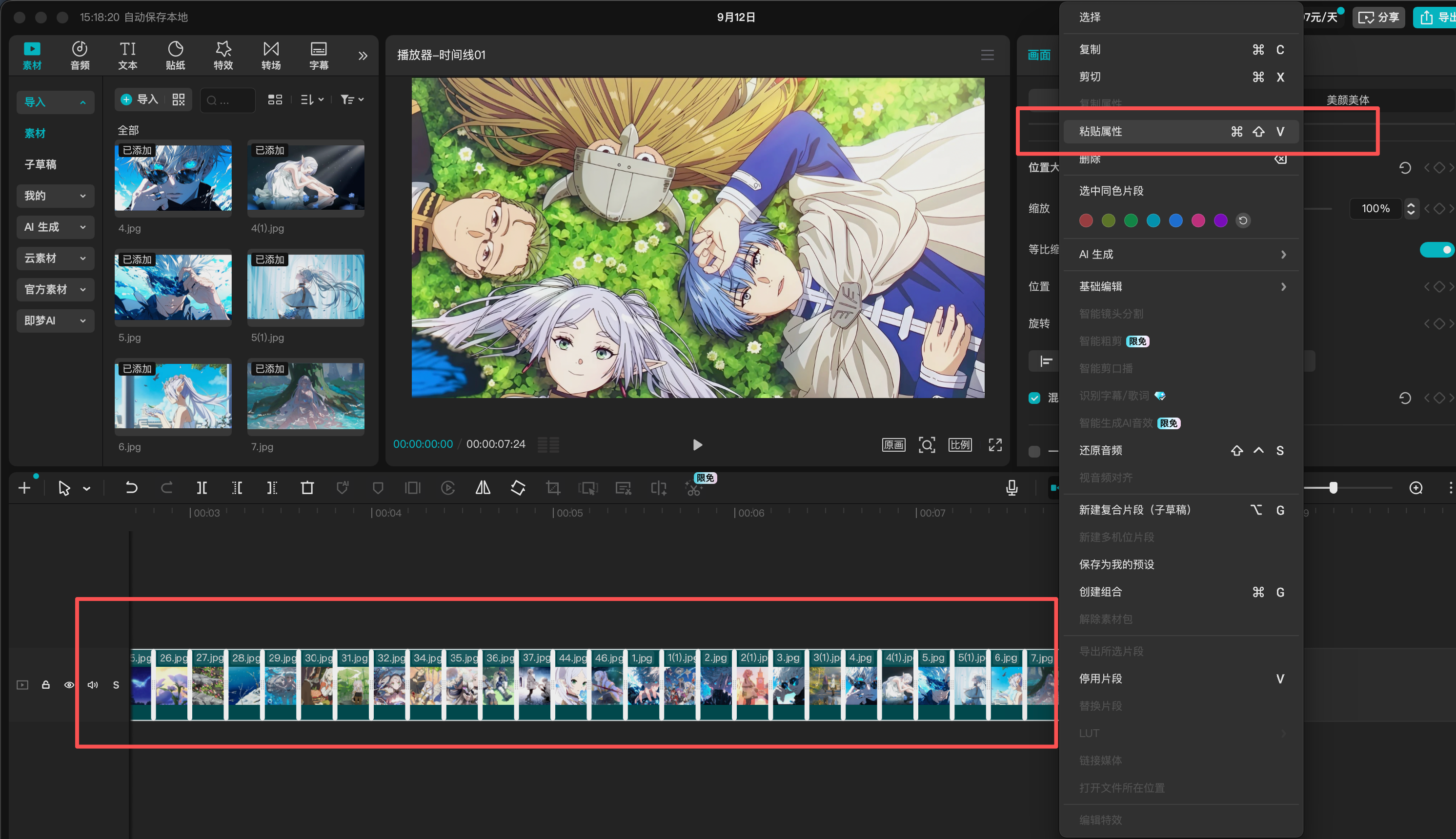Select the pointer selection tool

coord(64,488)
